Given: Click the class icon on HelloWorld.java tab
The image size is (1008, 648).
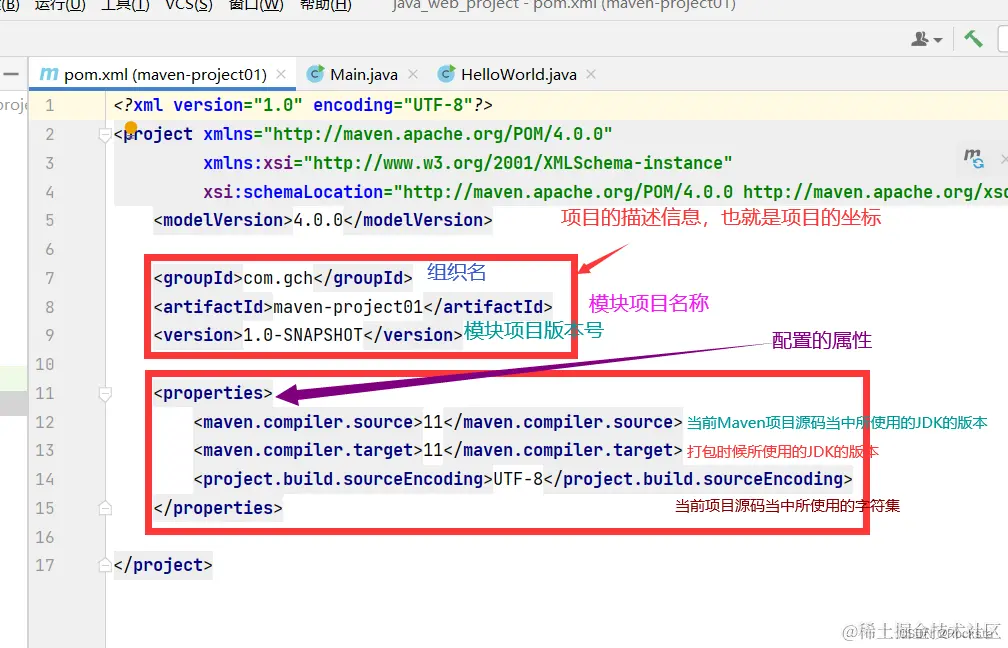Looking at the screenshot, I should click(x=446, y=74).
